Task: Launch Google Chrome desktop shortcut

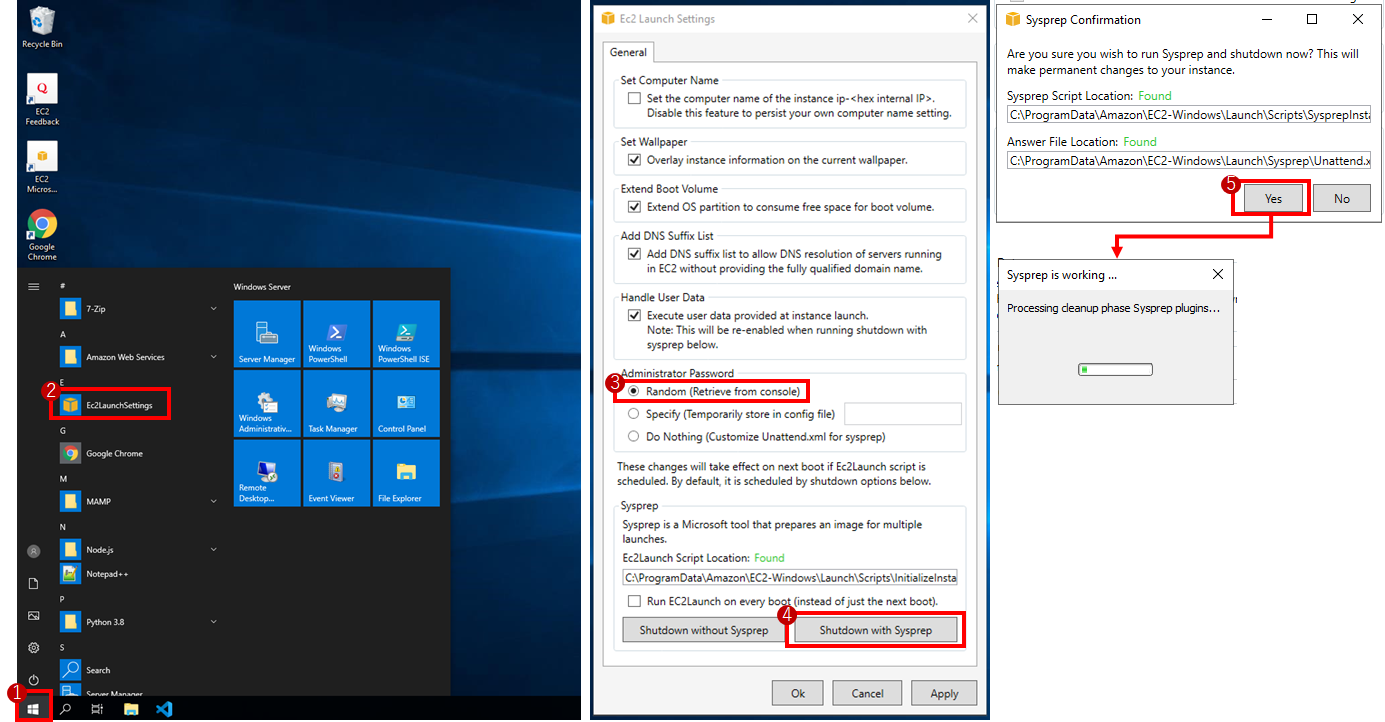Action: [42, 235]
